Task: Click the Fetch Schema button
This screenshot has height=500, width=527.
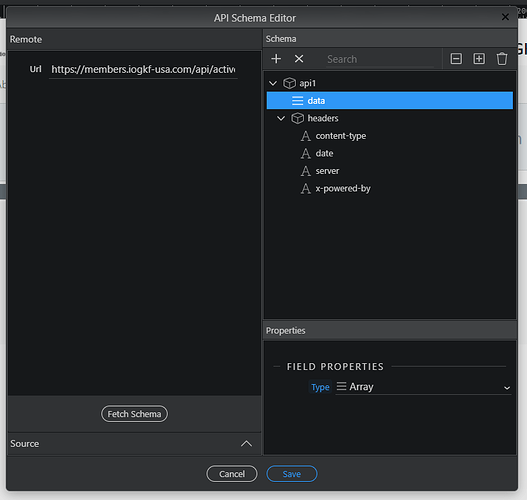Action: click(x=134, y=414)
